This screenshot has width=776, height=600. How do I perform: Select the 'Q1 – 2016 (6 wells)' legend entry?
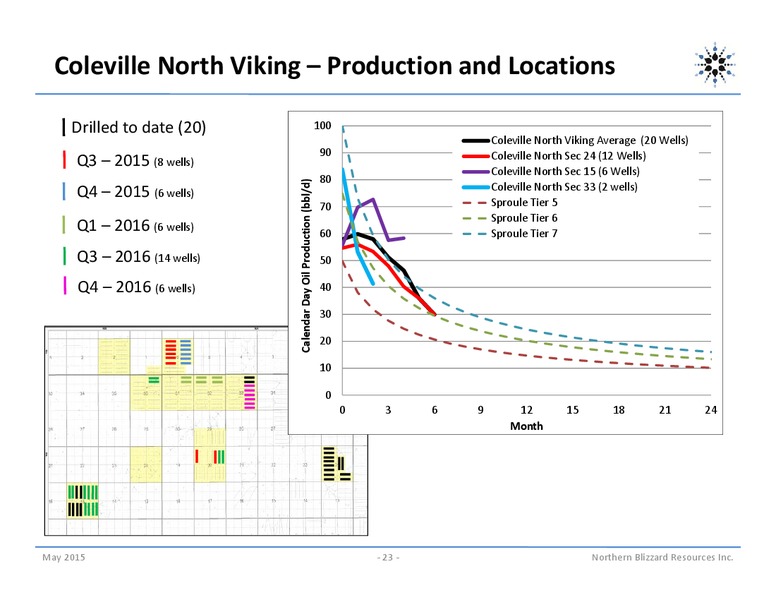pos(135,226)
